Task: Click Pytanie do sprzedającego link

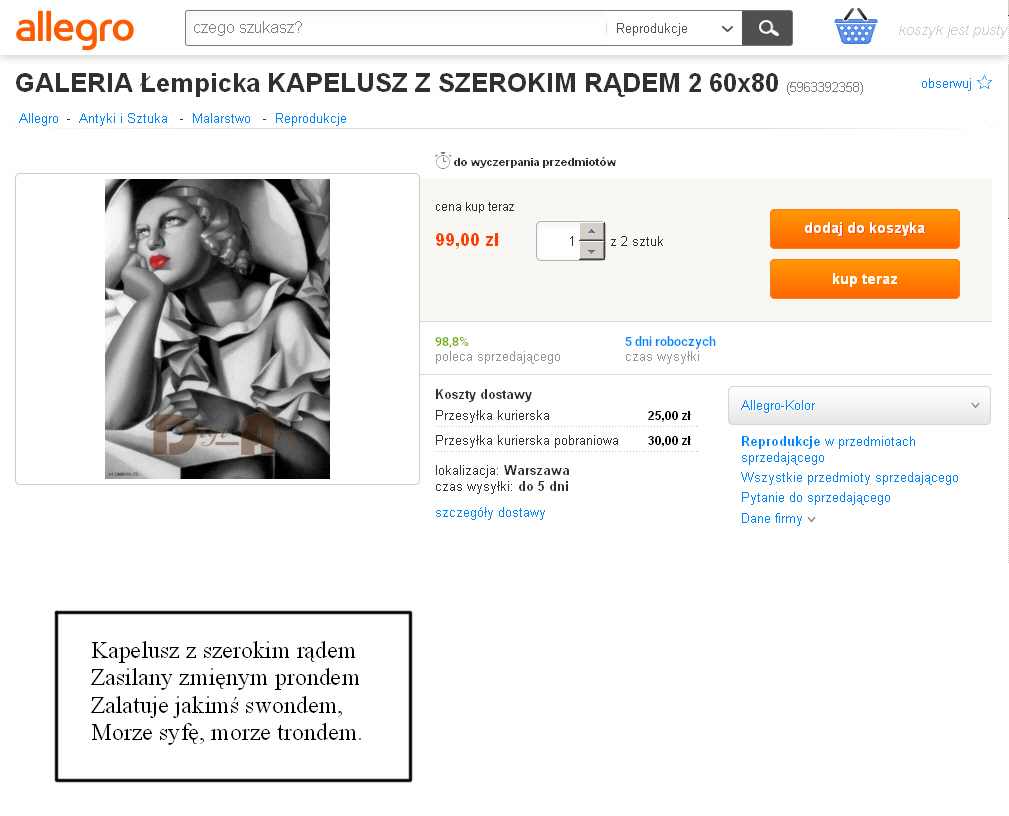Action: (816, 497)
